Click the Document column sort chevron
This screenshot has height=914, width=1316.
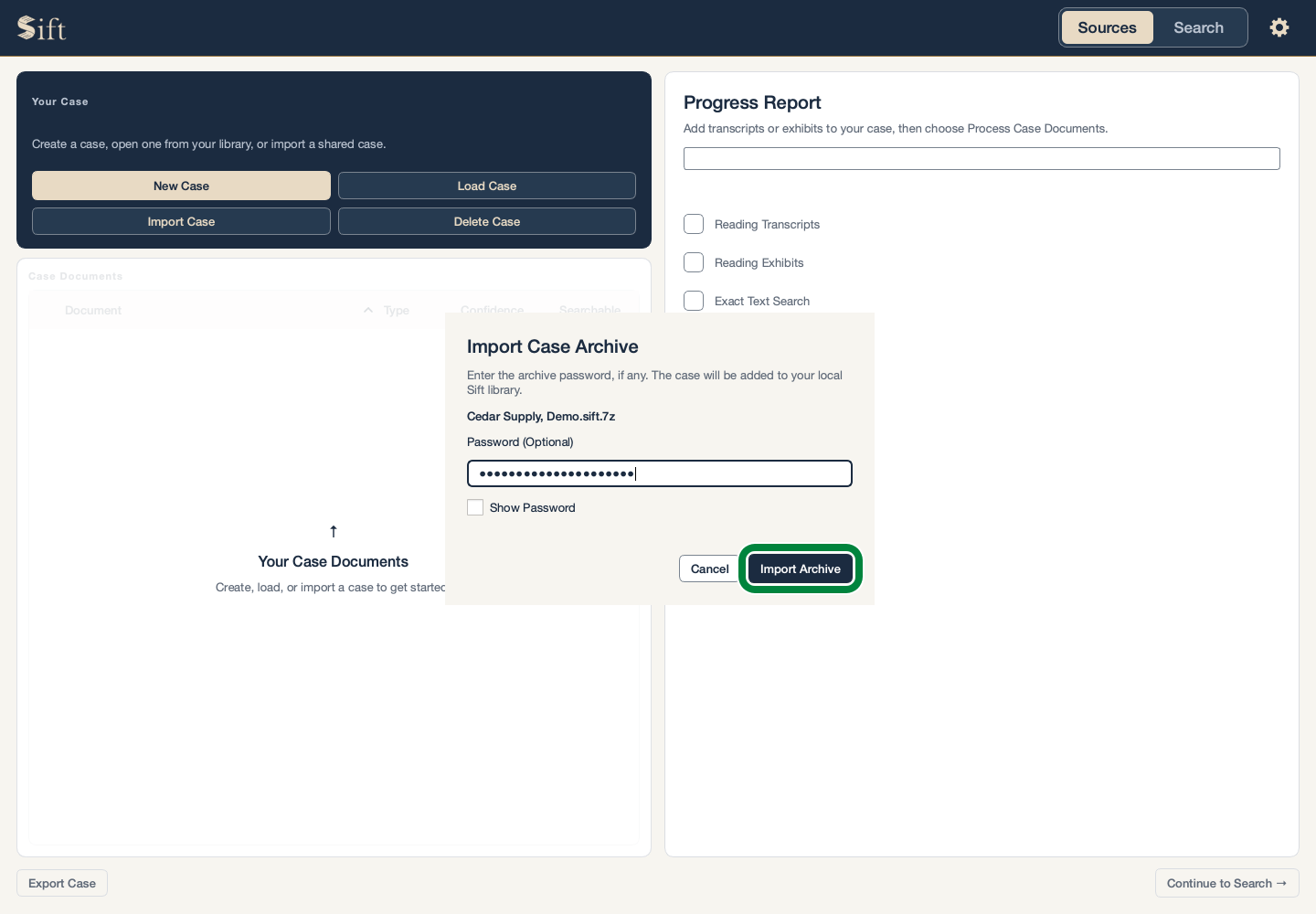[x=368, y=310]
